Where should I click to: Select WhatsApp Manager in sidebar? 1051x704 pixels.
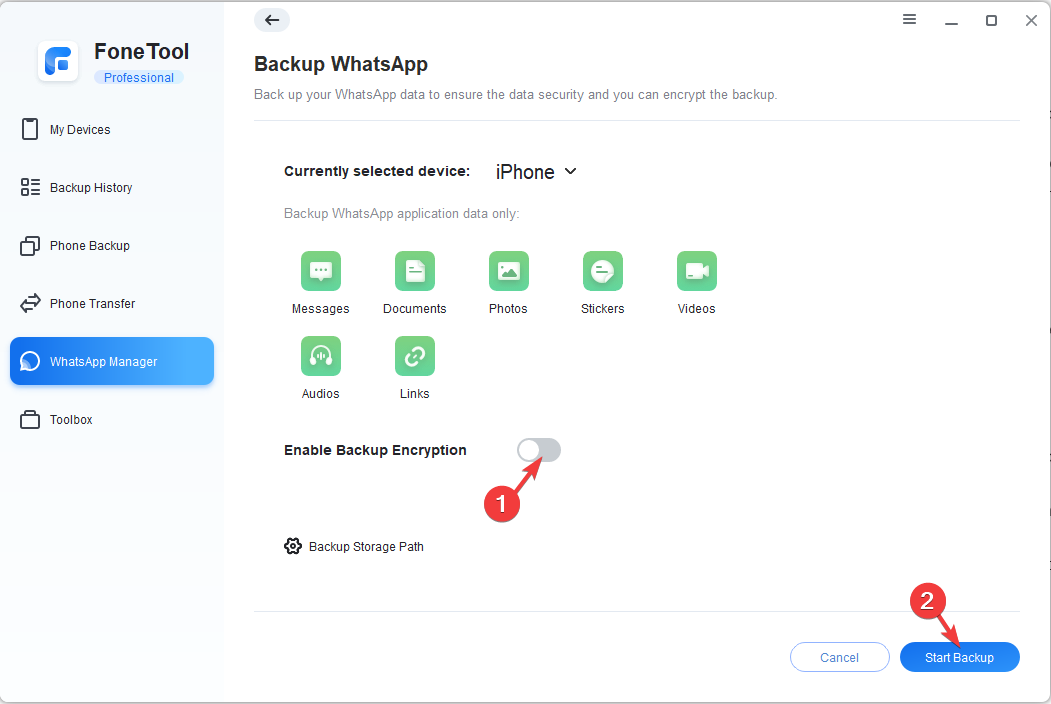[112, 361]
